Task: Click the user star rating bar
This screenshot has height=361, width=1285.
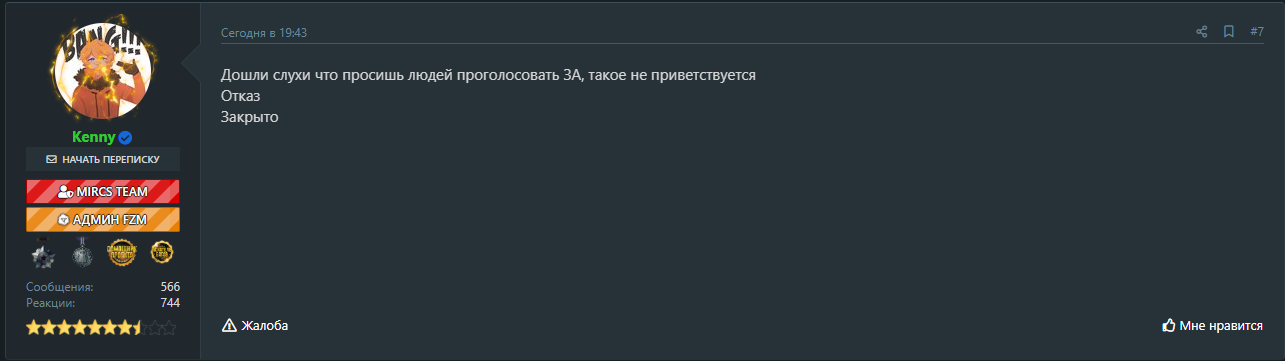Action: (x=101, y=327)
